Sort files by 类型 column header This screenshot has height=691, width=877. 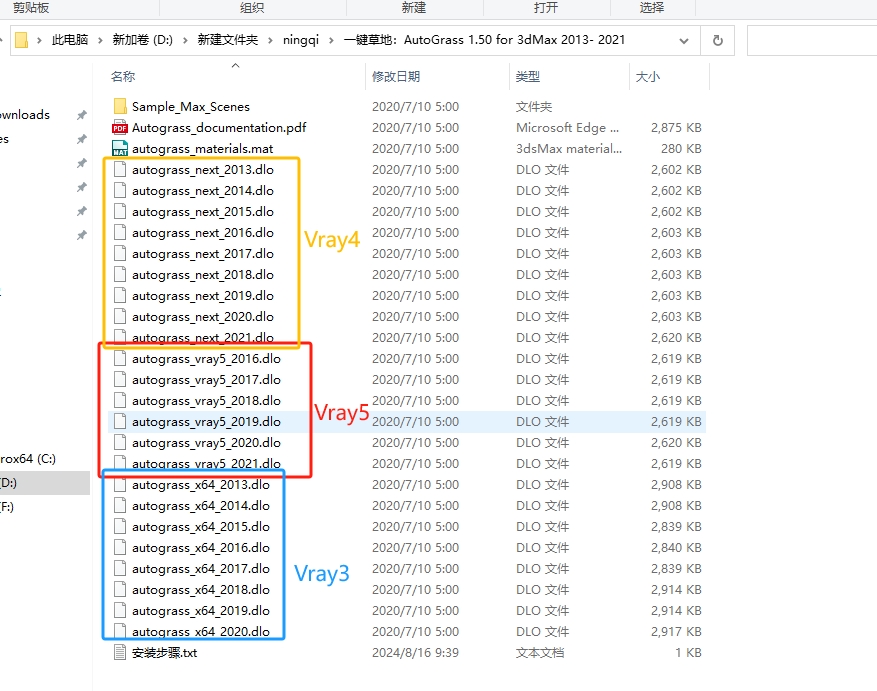(x=527, y=77)
